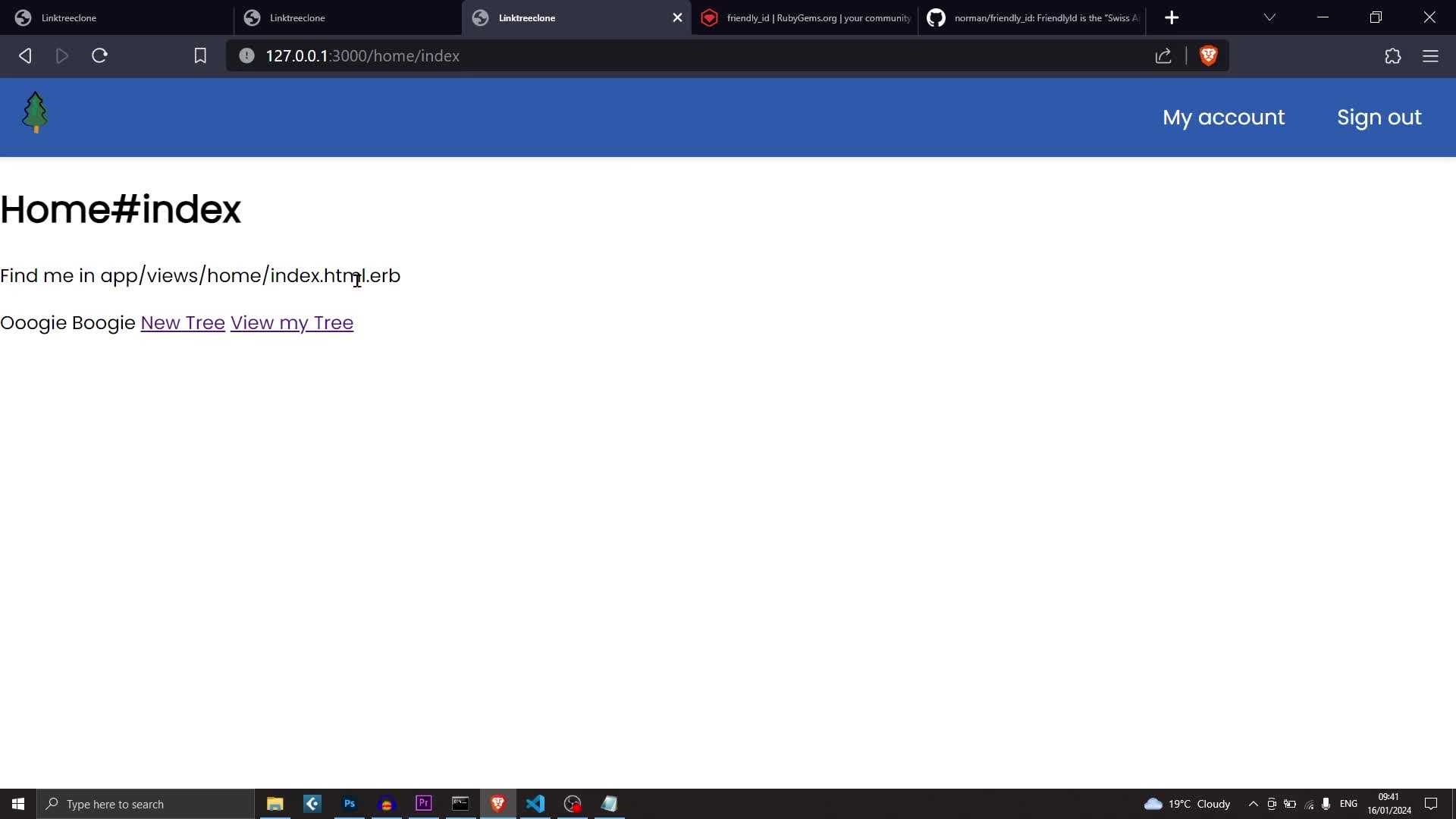
Task: Bookmark this page
Action: coord(200,55)
